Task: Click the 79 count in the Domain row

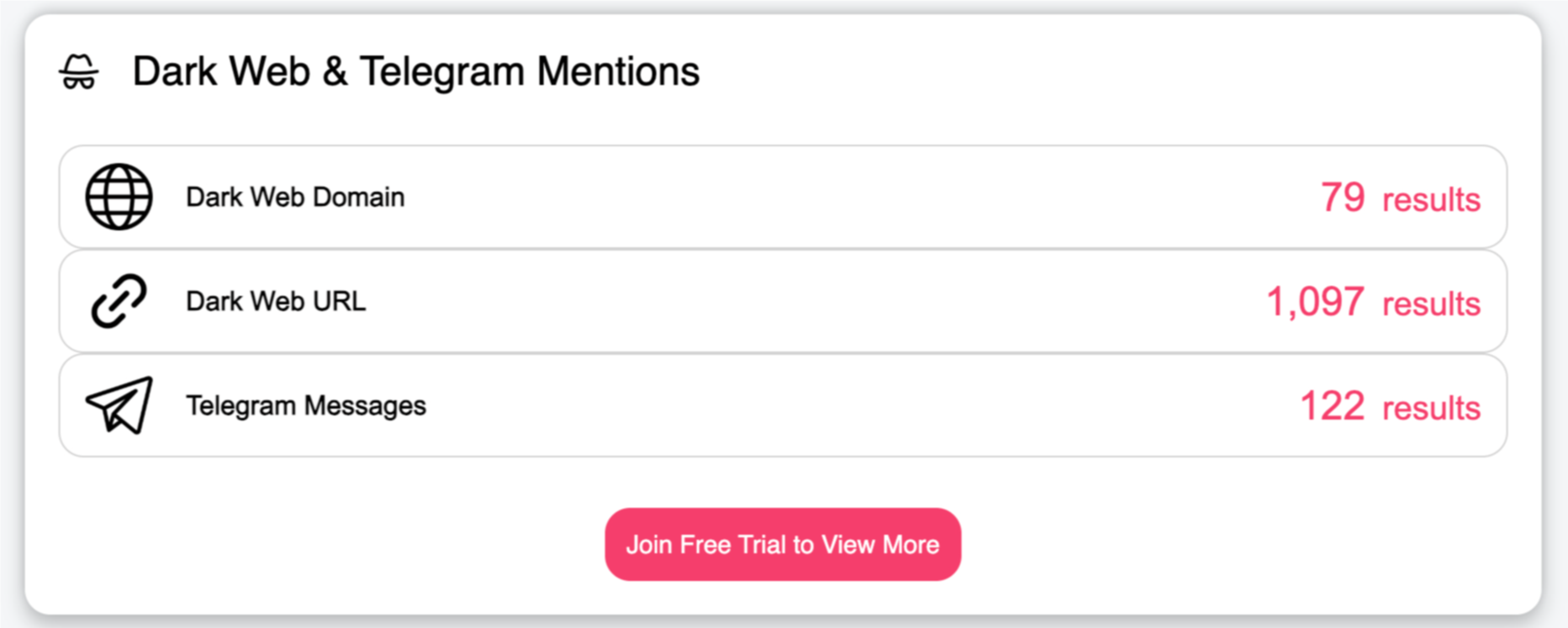Action: coord(1342,198)
